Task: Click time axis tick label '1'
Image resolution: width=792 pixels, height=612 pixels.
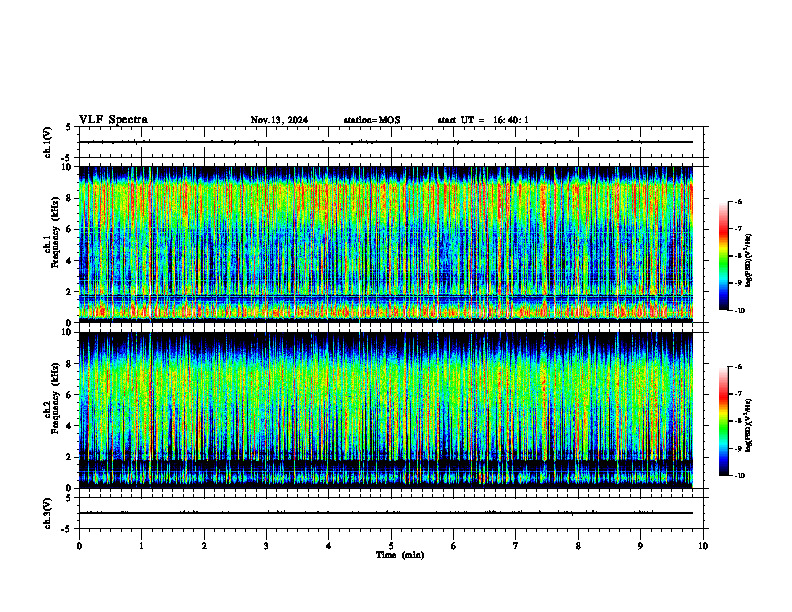Action: point(141,546)
